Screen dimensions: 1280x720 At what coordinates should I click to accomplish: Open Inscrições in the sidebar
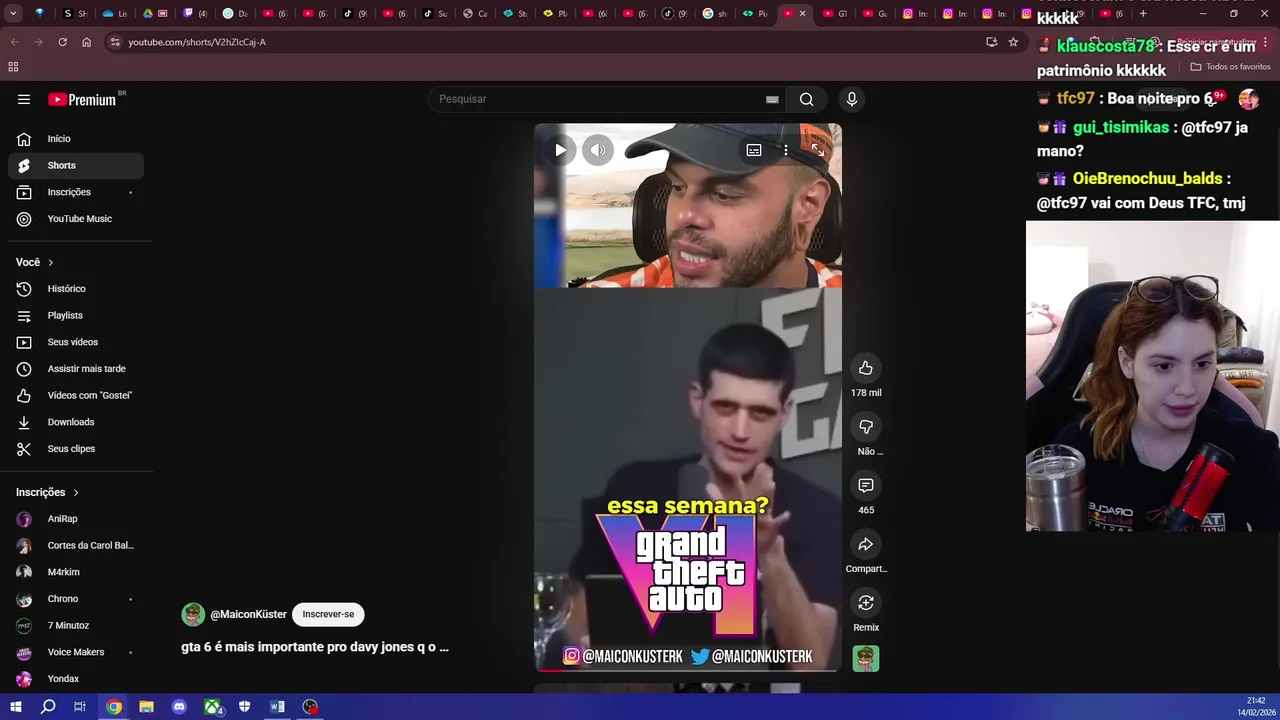76,192
